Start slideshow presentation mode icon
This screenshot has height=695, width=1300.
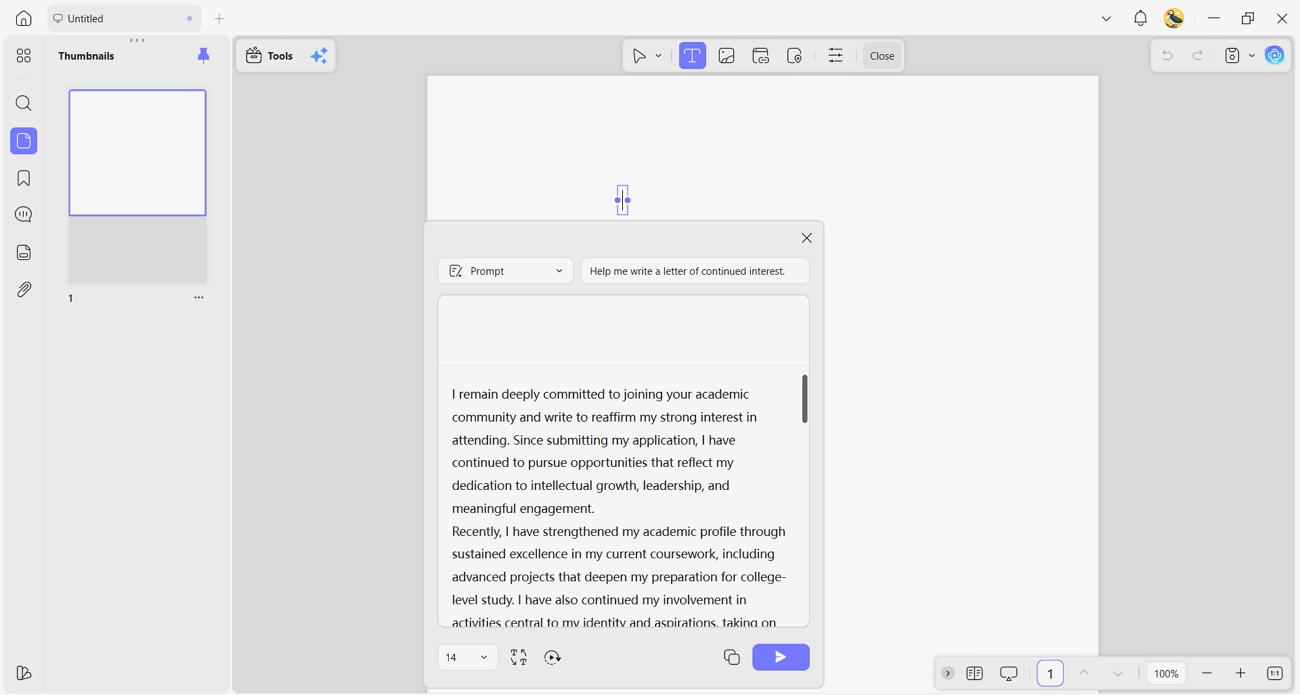(1009, 673)
